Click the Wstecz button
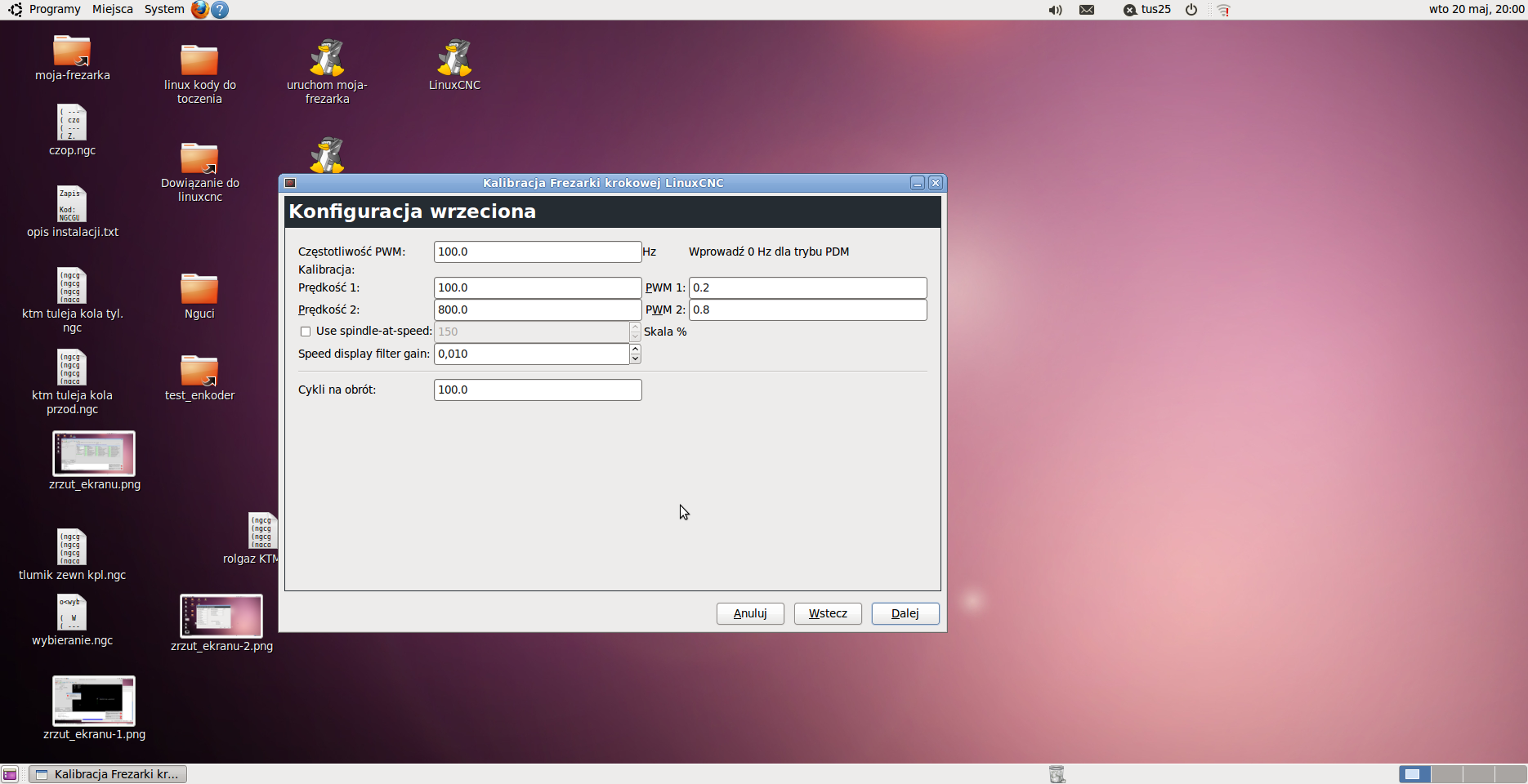The height and width of the screenshot is (784, 1528). pyautogui.click(x=828, y=613)
